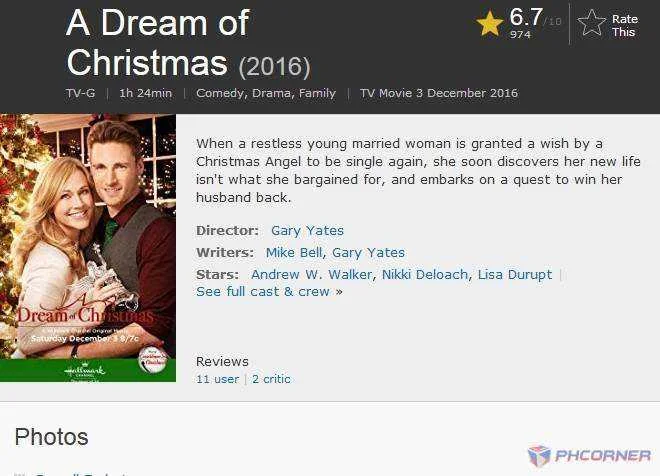Open writer Mike Bell's page
660x476 pixels.
[x=294, y=253]
